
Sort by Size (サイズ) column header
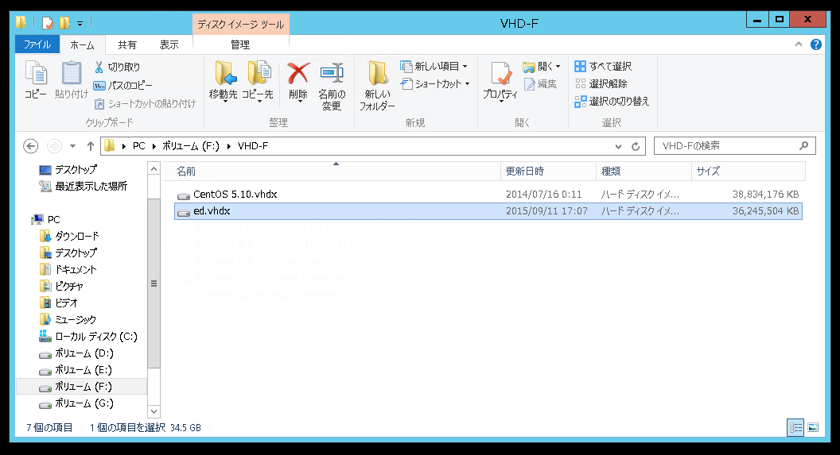[x=748, y=171]
